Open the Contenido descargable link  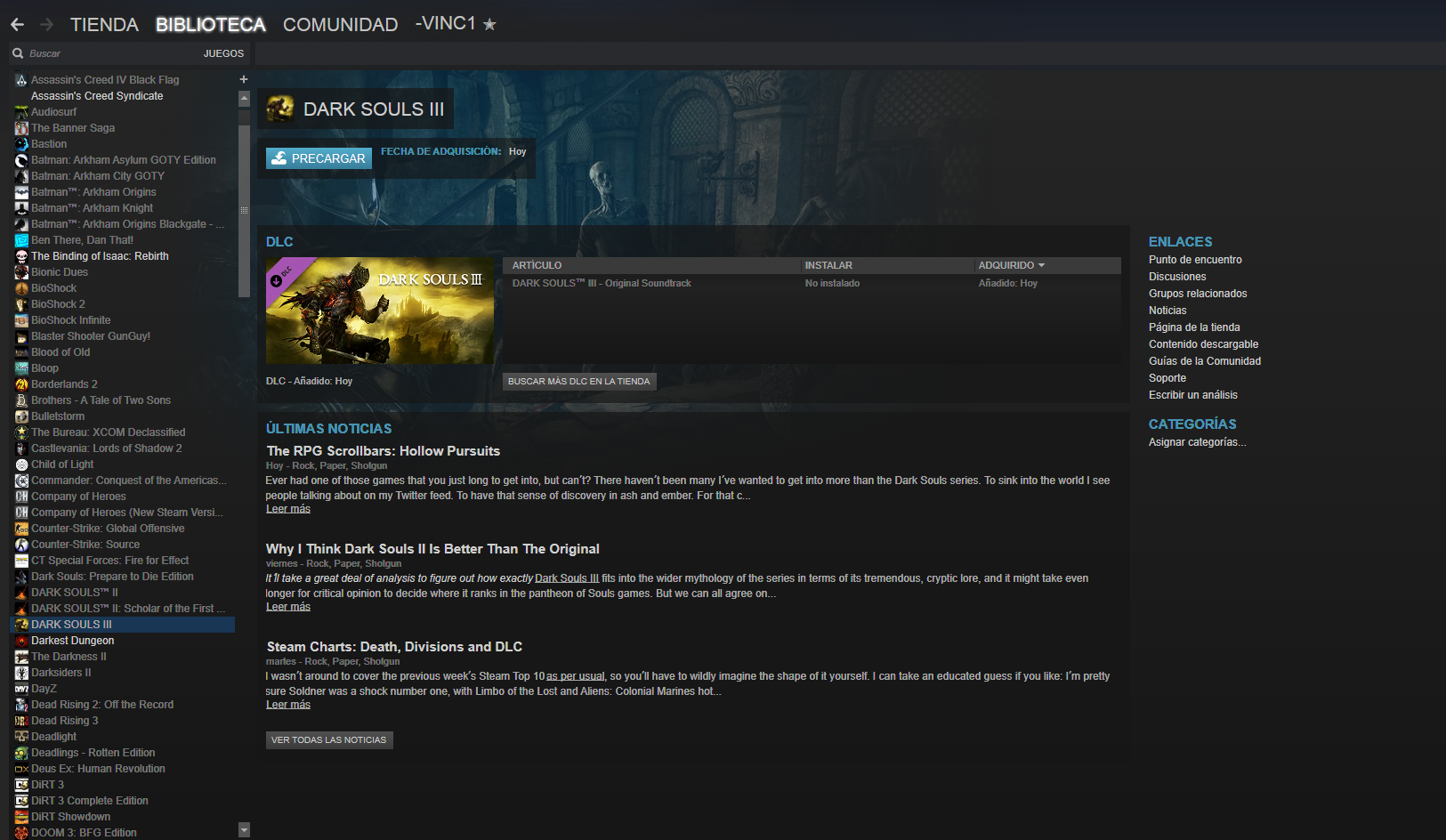tap(1203, 344)
